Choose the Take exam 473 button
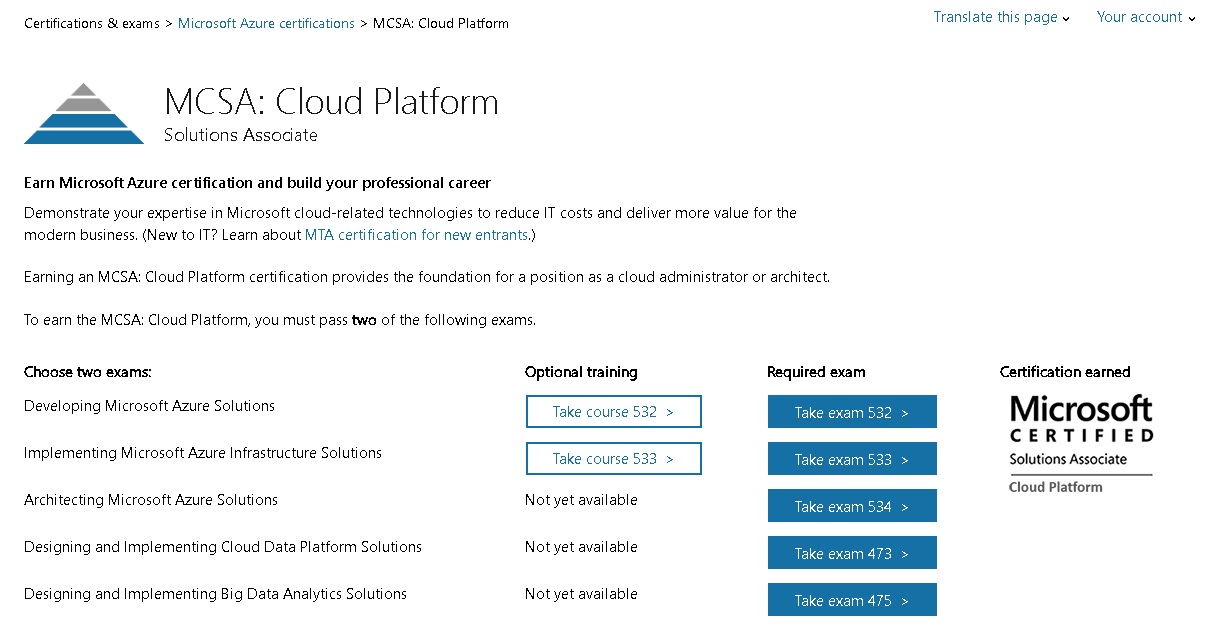Viewport: 1226px width, 631px height. (851, 553)
